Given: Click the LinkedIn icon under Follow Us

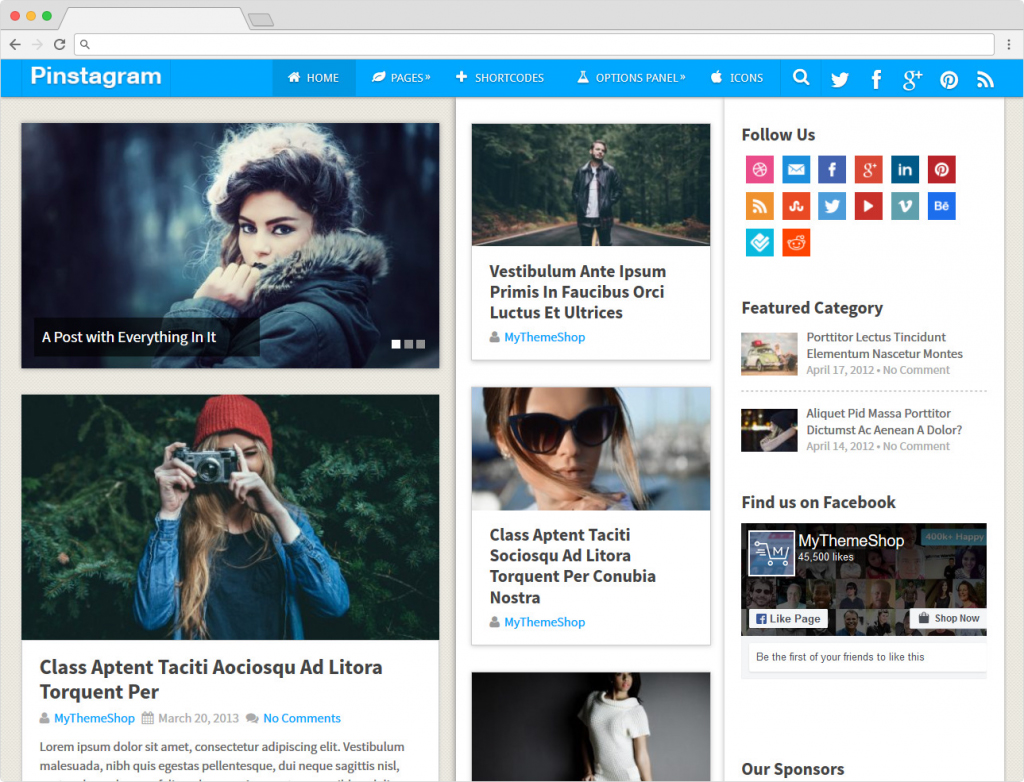Looking at the screenshot, I should (x=905, y=170).
